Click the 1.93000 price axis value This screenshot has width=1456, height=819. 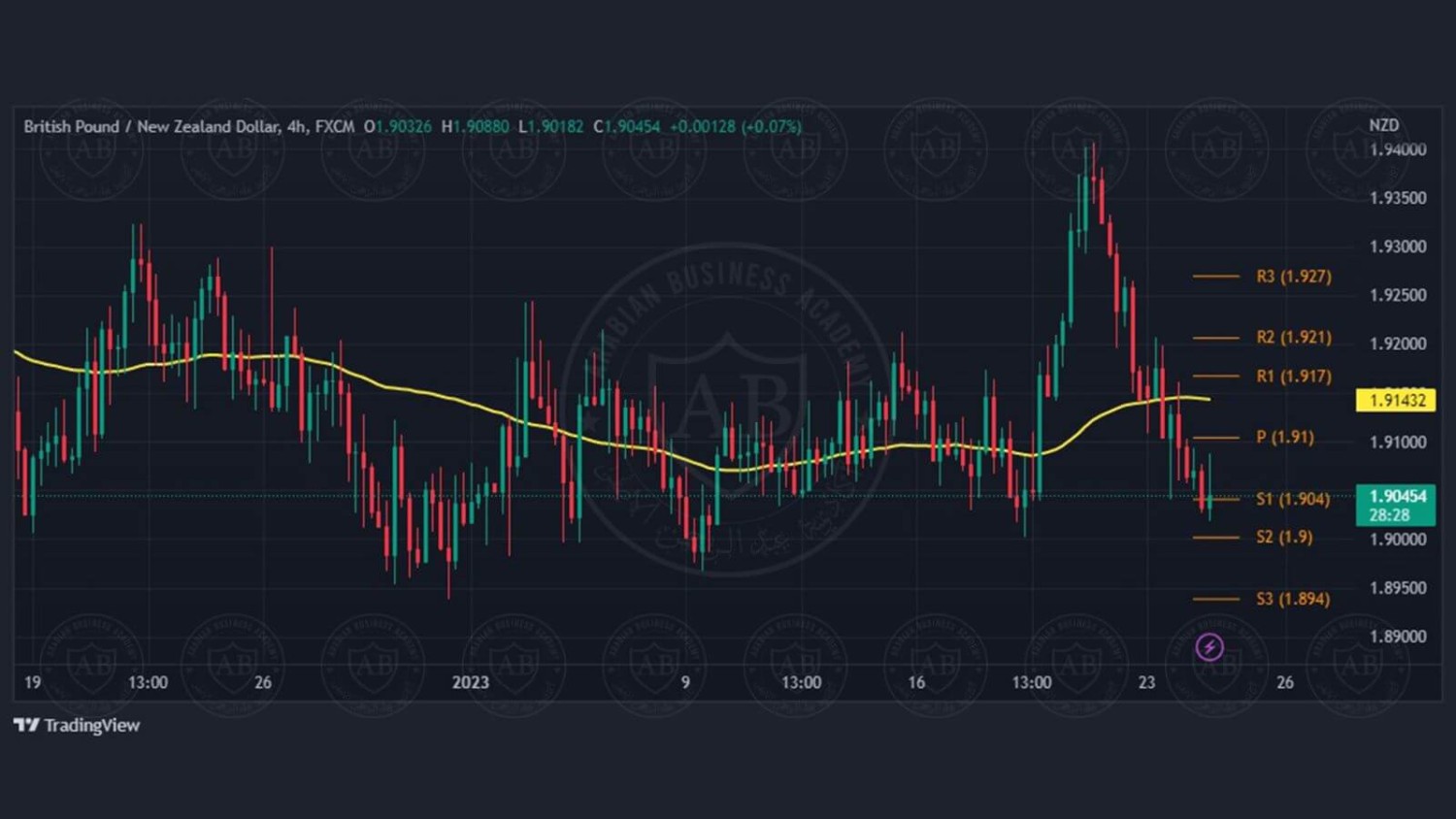tap(1398, 246)
